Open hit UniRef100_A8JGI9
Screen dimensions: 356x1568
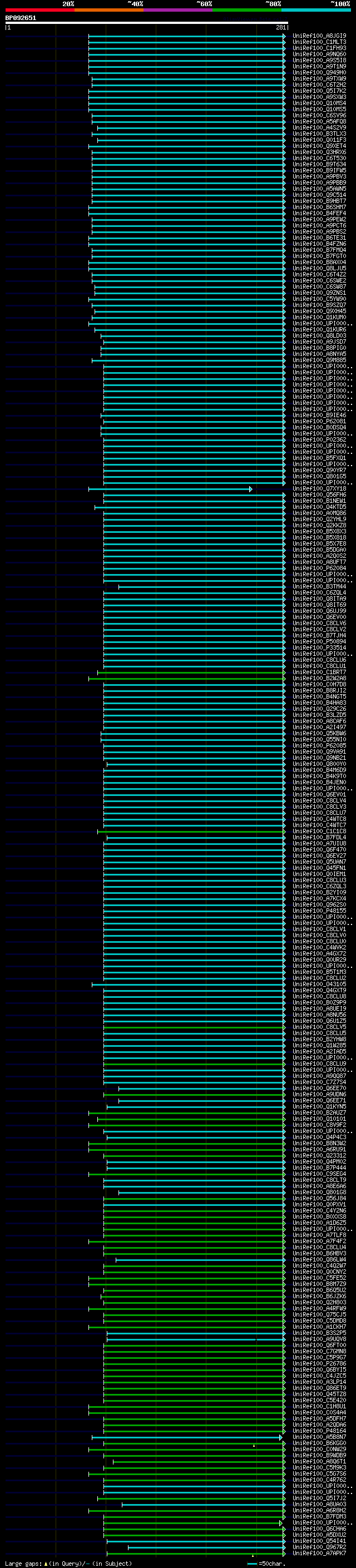point(319,36)
